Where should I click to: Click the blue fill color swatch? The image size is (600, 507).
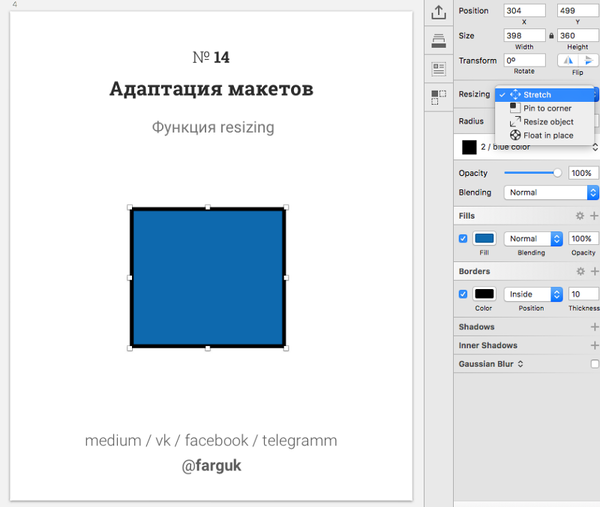(484, 239)
